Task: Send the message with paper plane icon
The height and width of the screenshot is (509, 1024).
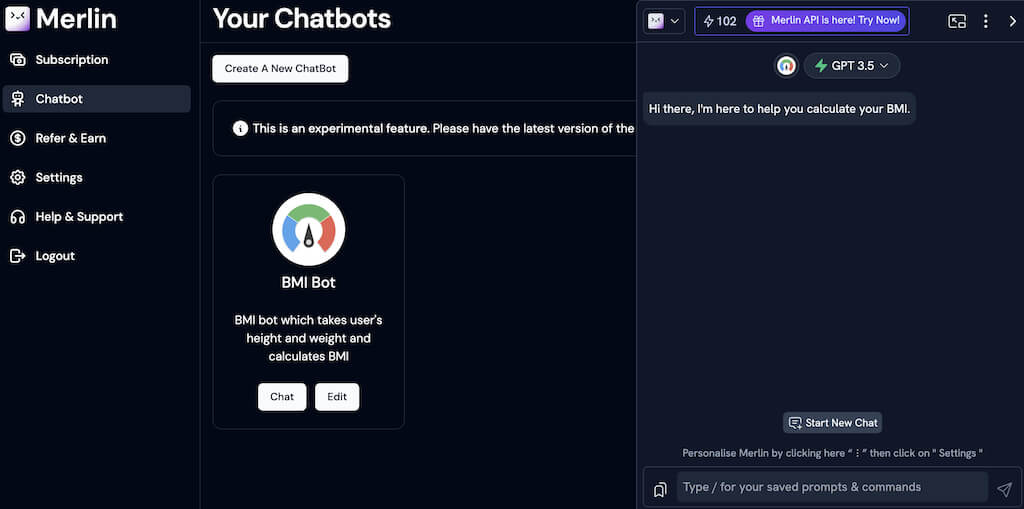Action: click(x=1004, y=489)
